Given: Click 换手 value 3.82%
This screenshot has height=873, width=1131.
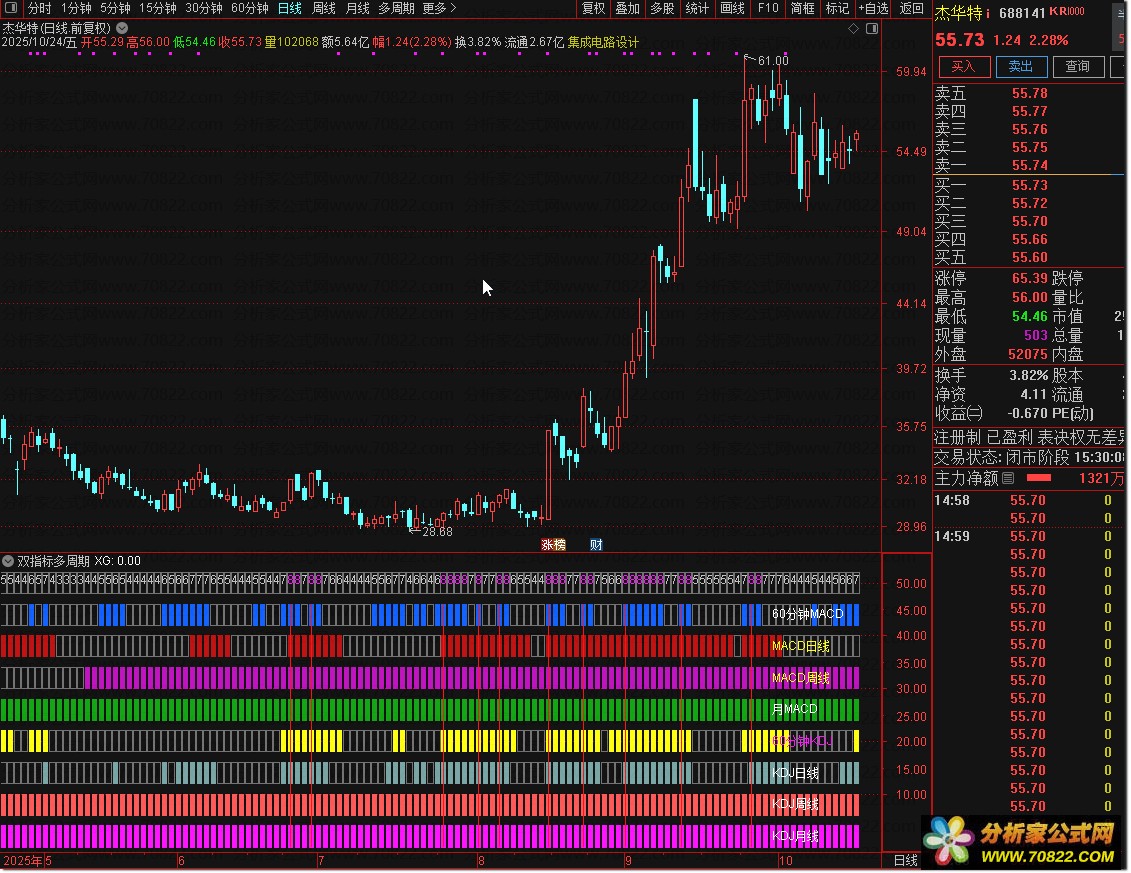Looking at the screenshot, I should point(1029,375).
